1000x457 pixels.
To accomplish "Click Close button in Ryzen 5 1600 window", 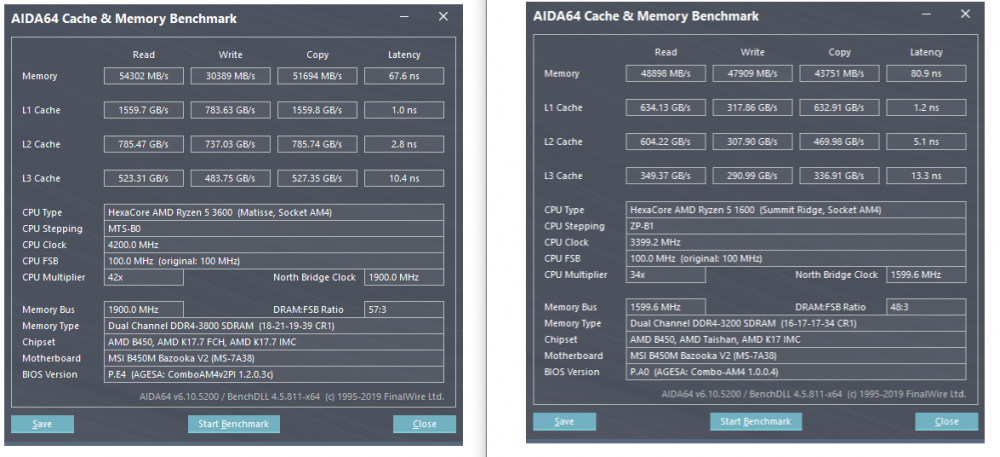I will coord(946,421).
